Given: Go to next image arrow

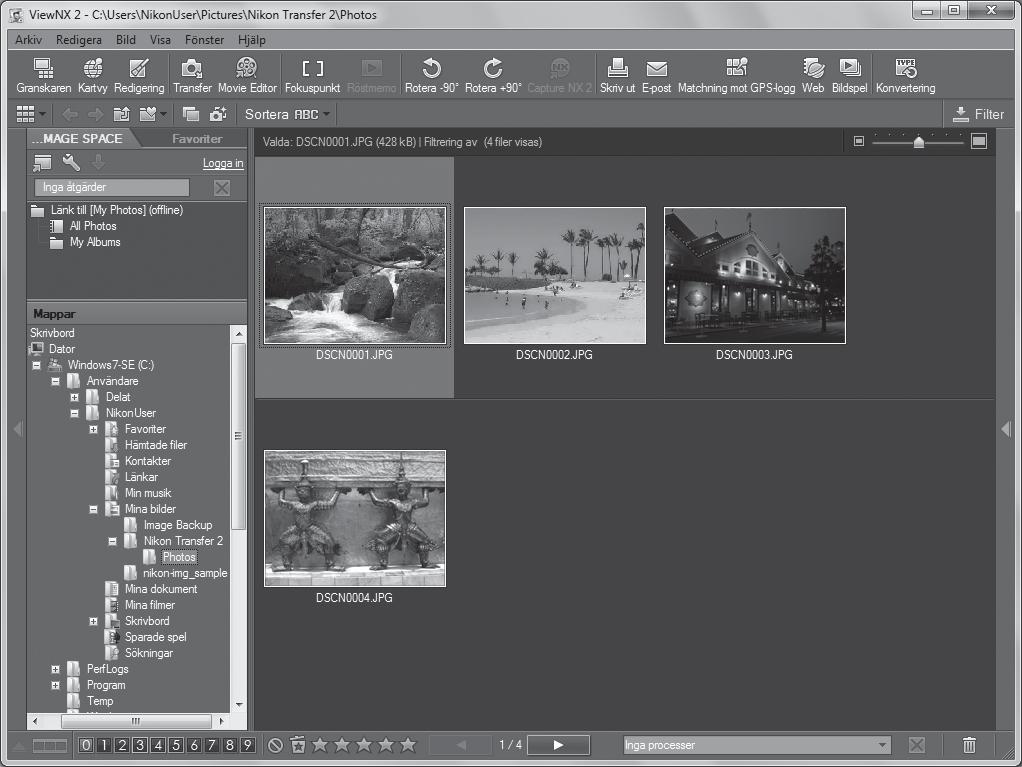Looking at the screenshot, I should point(558,745).
